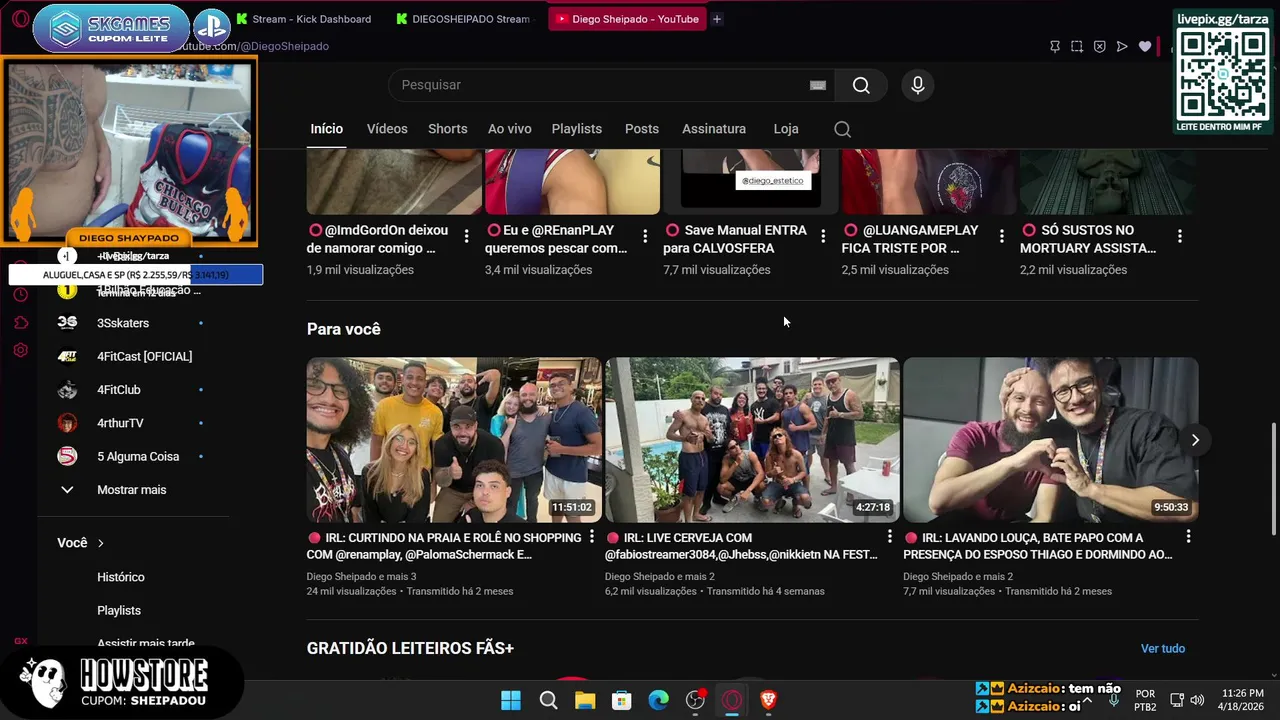This screenshot has width=1280, height=720.
Task: Open options menu for CURTINDO NA PRAIA video
Action: pos(591,537)
